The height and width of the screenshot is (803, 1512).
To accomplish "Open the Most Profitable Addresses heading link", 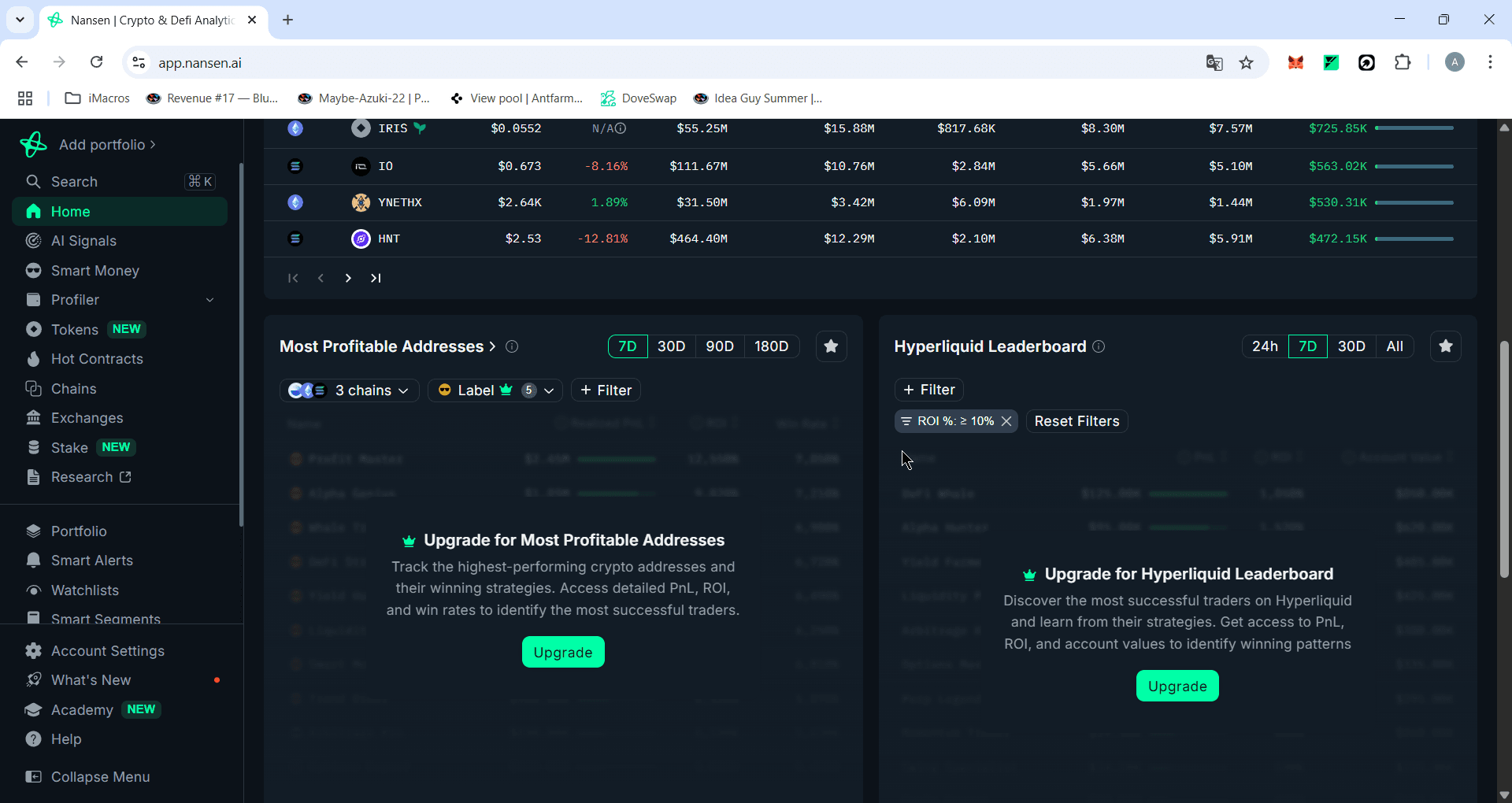I will coord(387,346).
